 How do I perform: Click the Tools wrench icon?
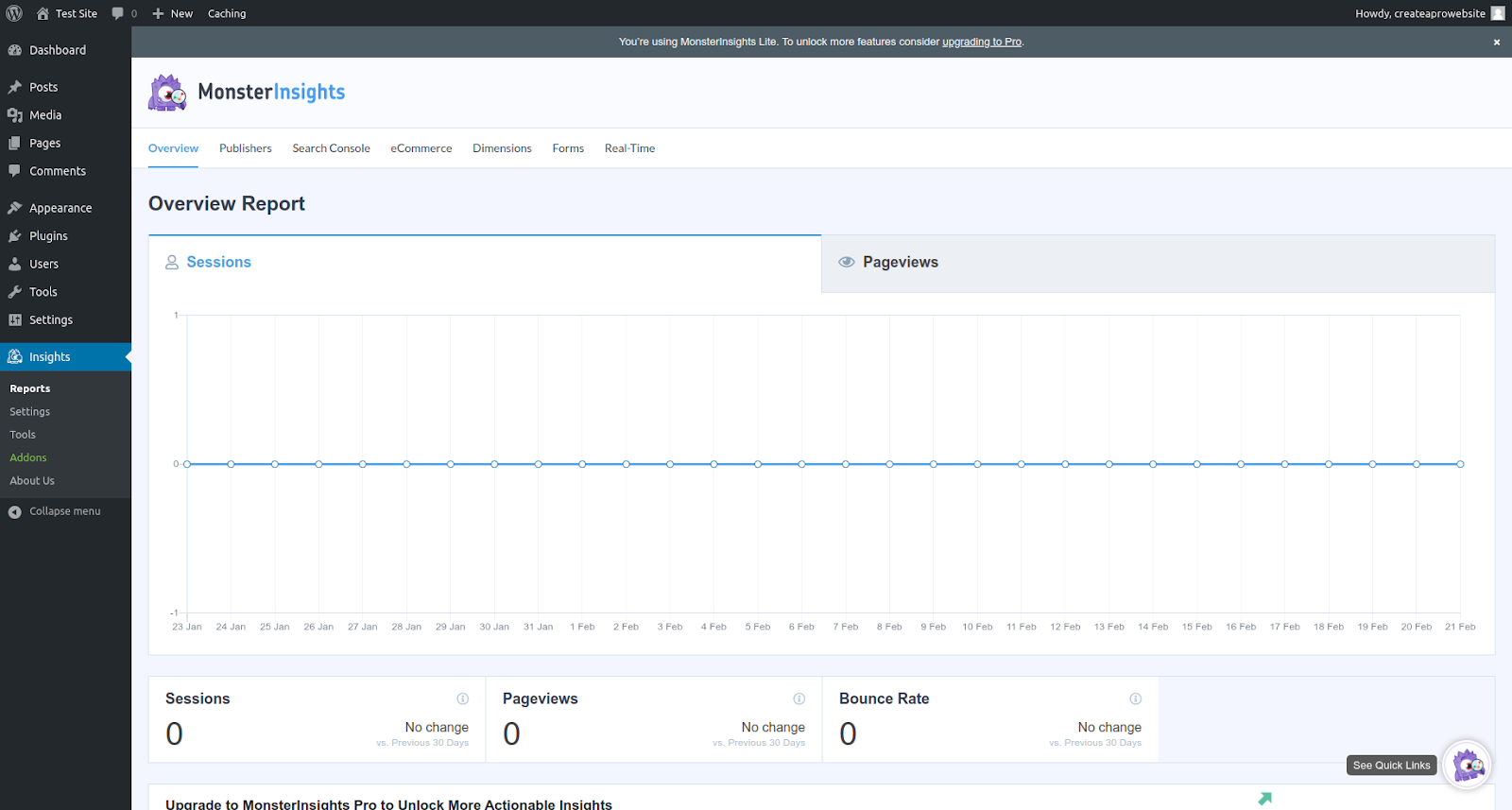[15, 292]
